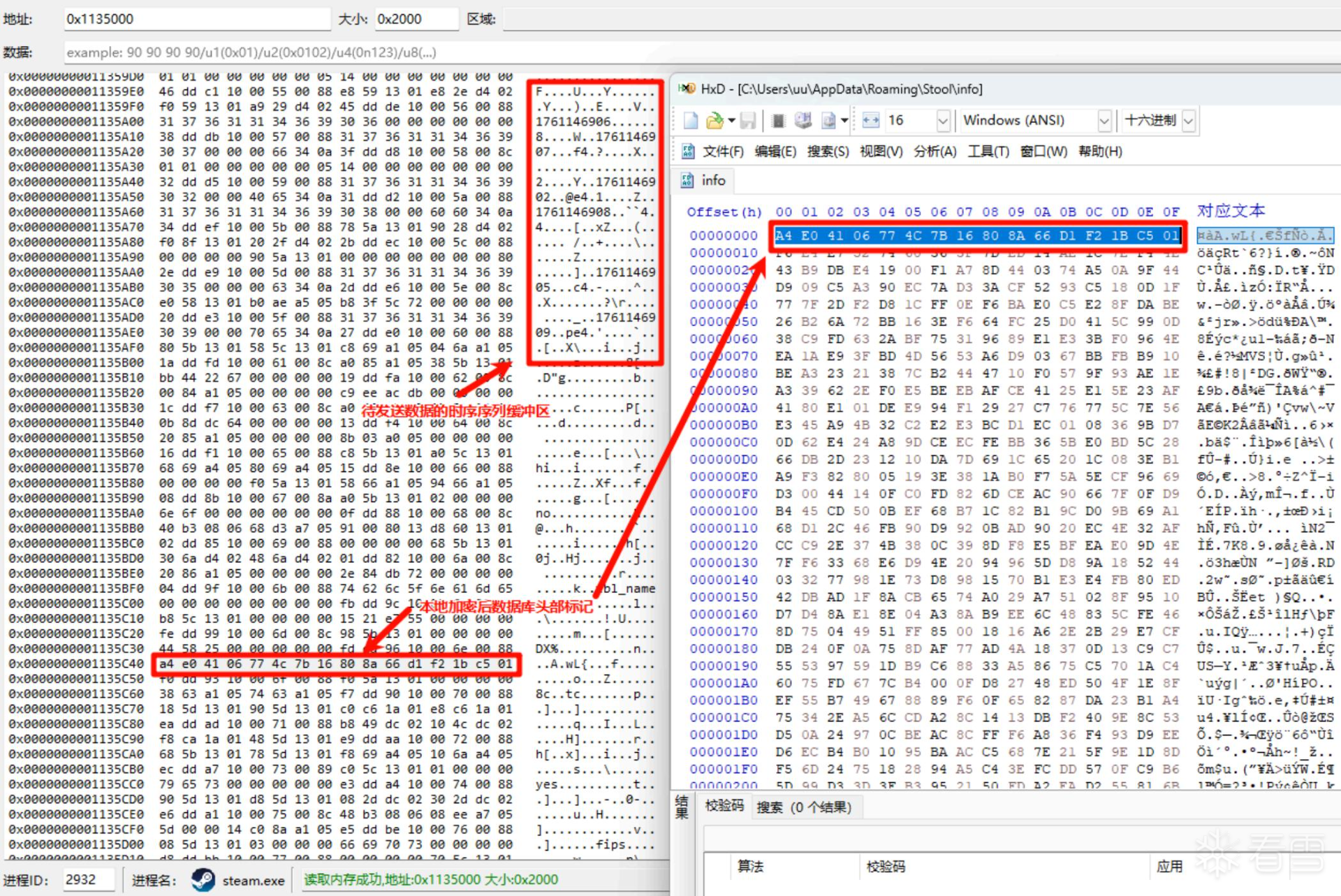Expand the 十六进制 offset base dropdown
The height and width of the screenshot is (896, 1341).
(x=1188, y=121)
